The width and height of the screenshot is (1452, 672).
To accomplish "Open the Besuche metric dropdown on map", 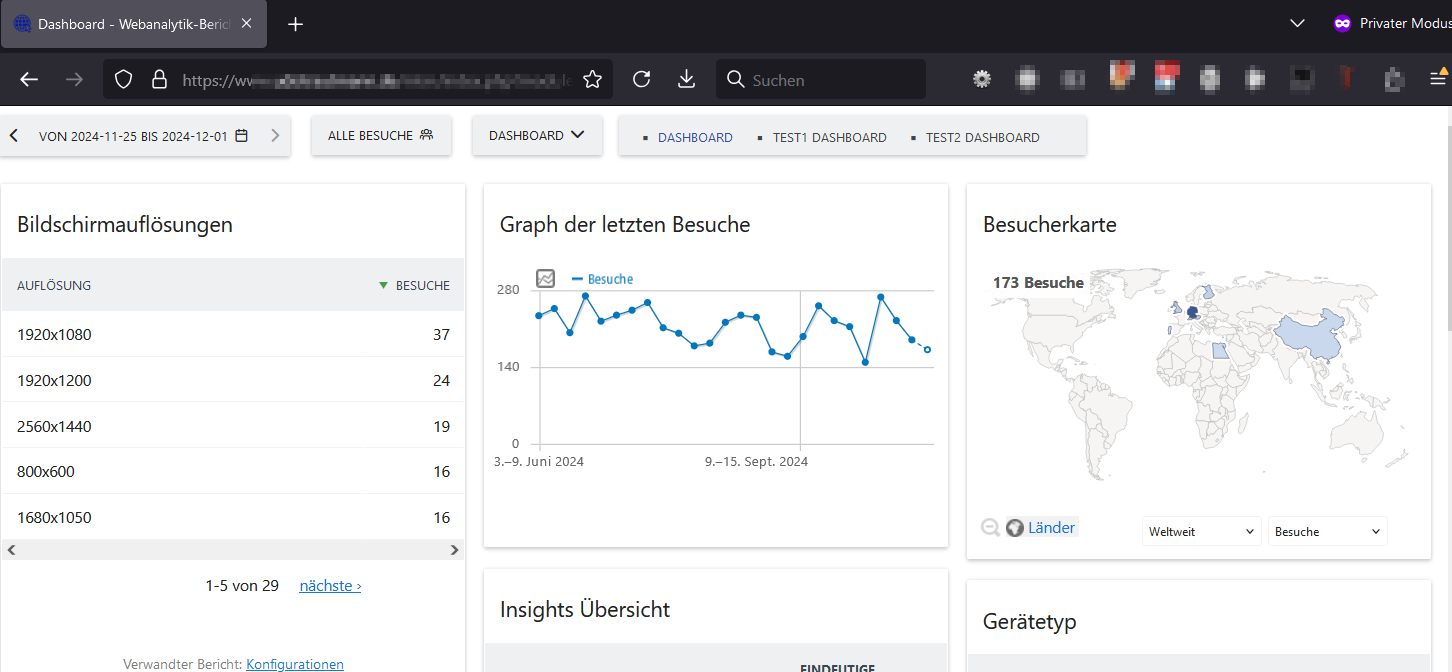I will pyautogui.click(x=1327, y=532).
